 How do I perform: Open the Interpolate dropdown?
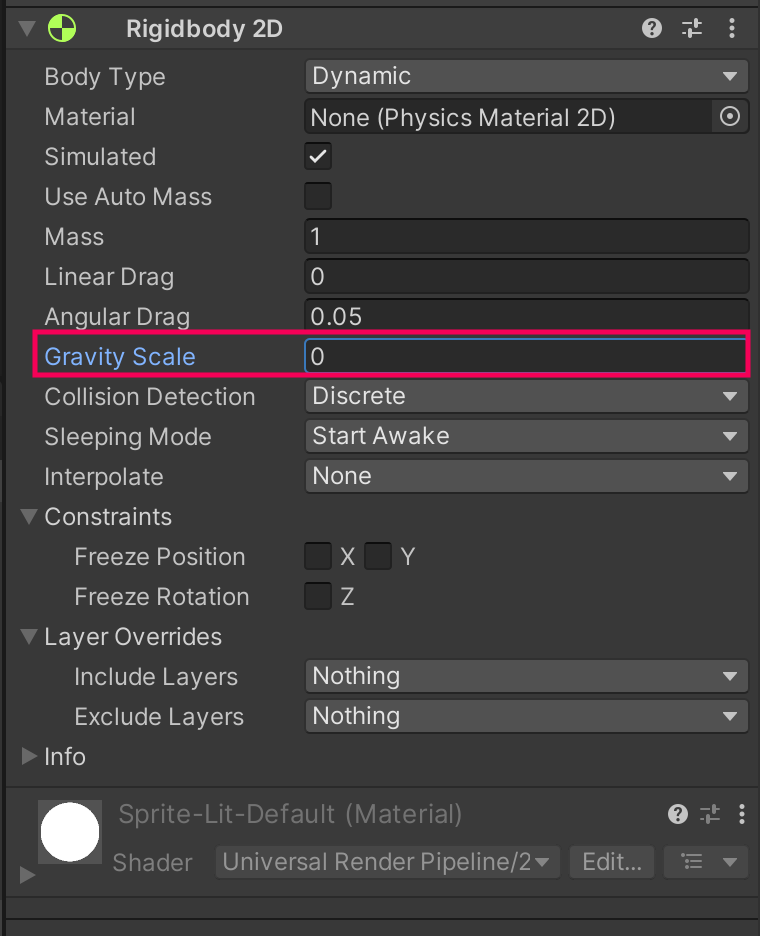click(525, 476)
